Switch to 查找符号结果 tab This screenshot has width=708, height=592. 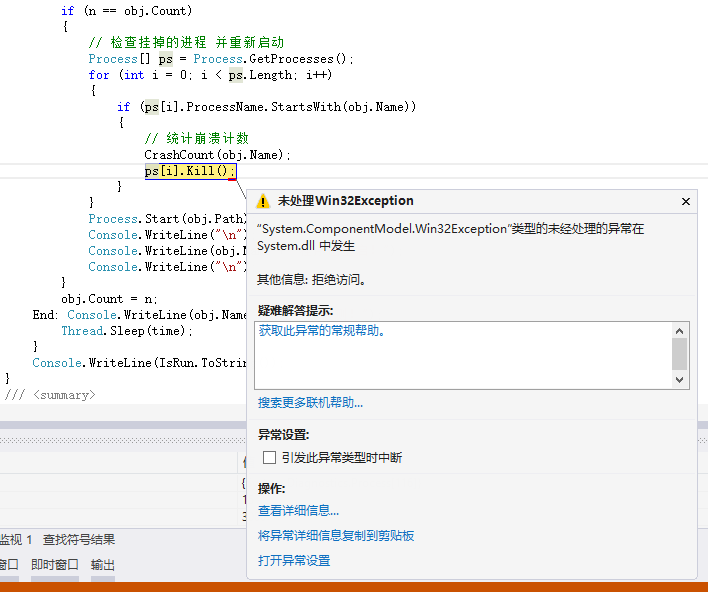[x=79, y=540]
